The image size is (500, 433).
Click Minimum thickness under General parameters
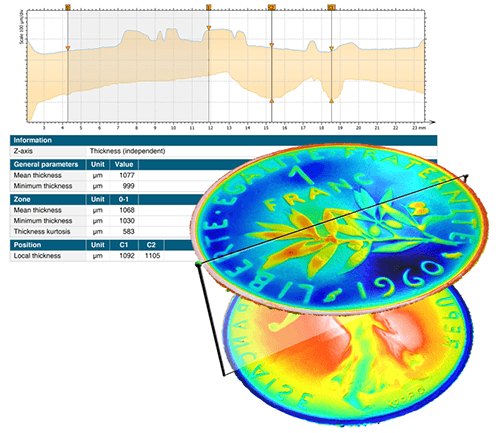click(43, 186)
